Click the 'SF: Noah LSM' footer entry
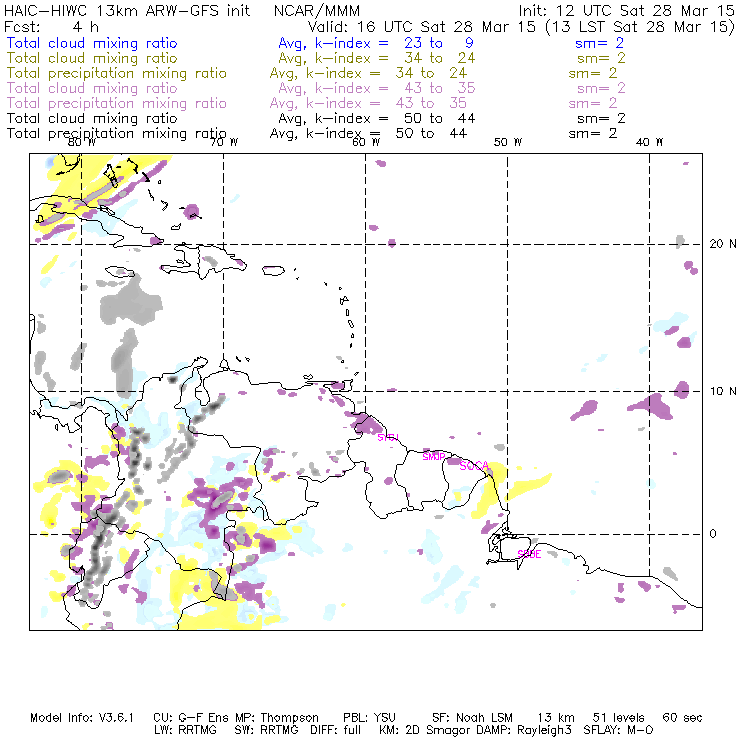The width and height of the screenshot is (740, 740). (472, 718)
